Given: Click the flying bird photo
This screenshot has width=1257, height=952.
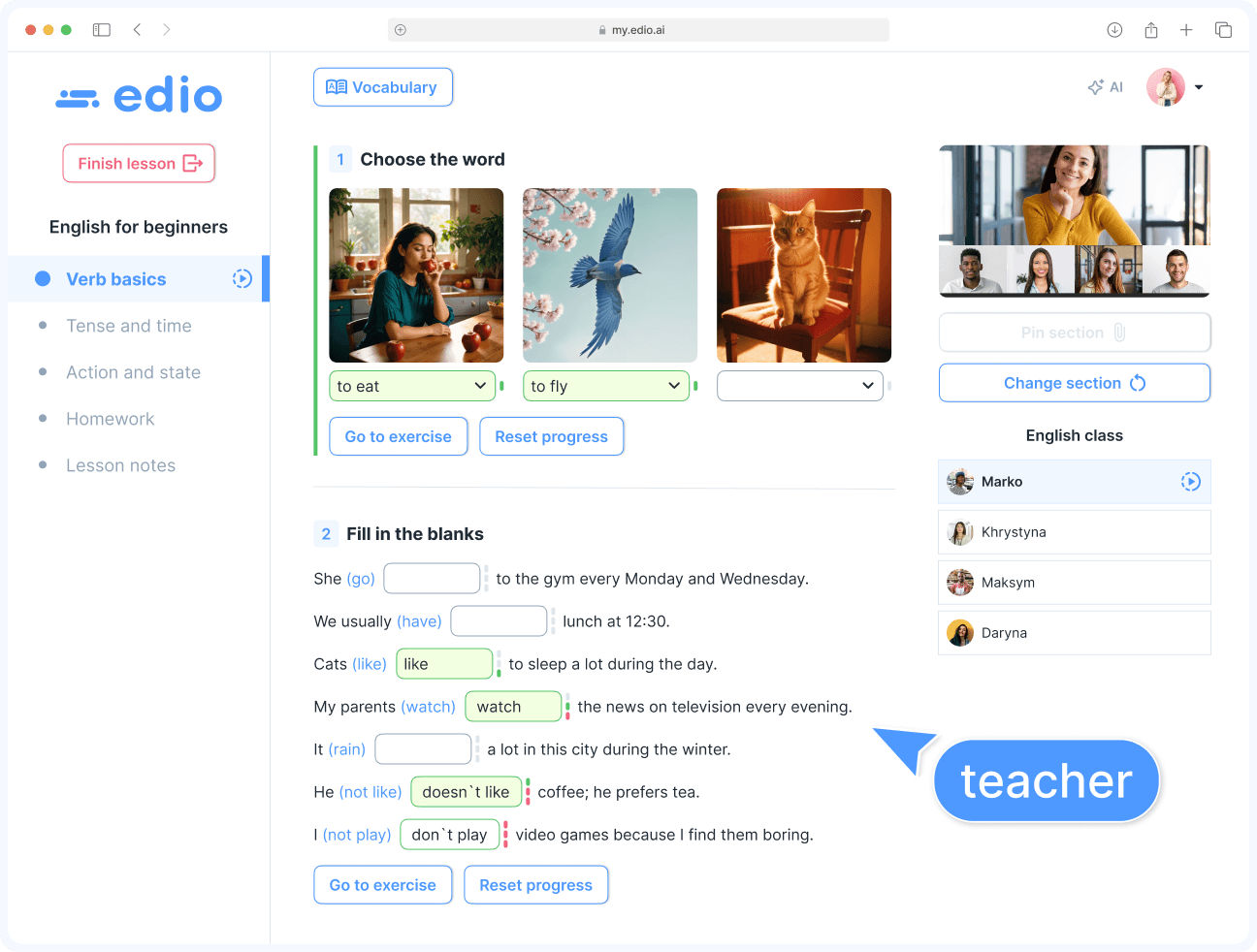Looking at the screenshot, I should [609, 274].
